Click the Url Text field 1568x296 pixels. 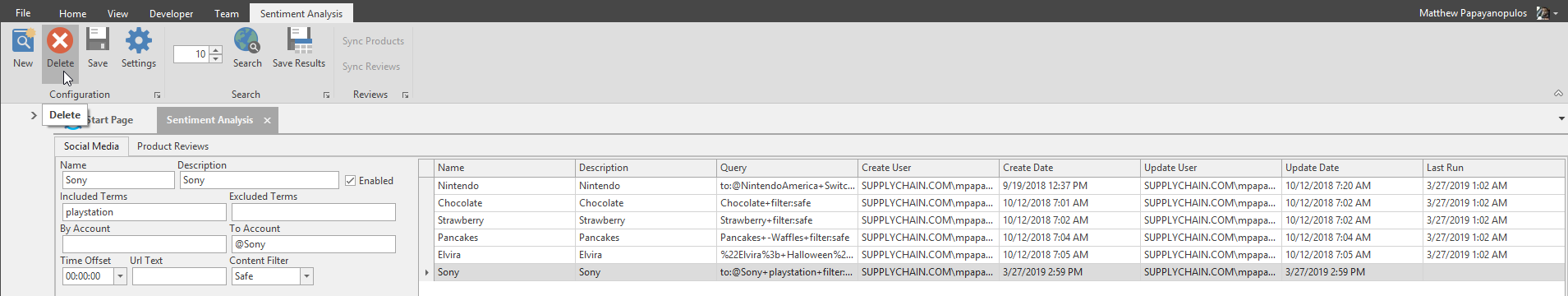pyautogui.click(x=179, y=276)
